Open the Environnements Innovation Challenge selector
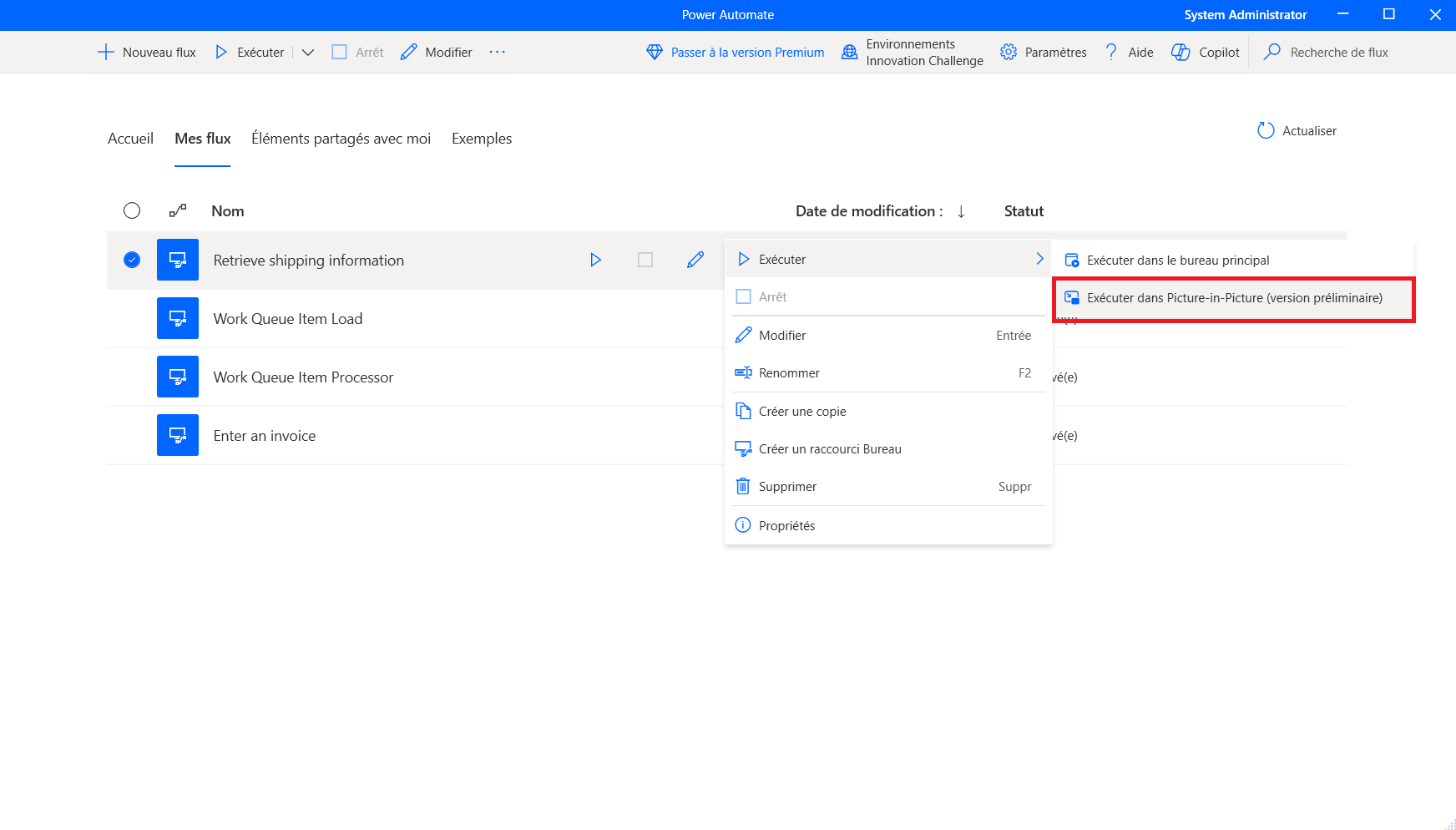This screenshot has height=830, width=1456. tap(913, 52)
